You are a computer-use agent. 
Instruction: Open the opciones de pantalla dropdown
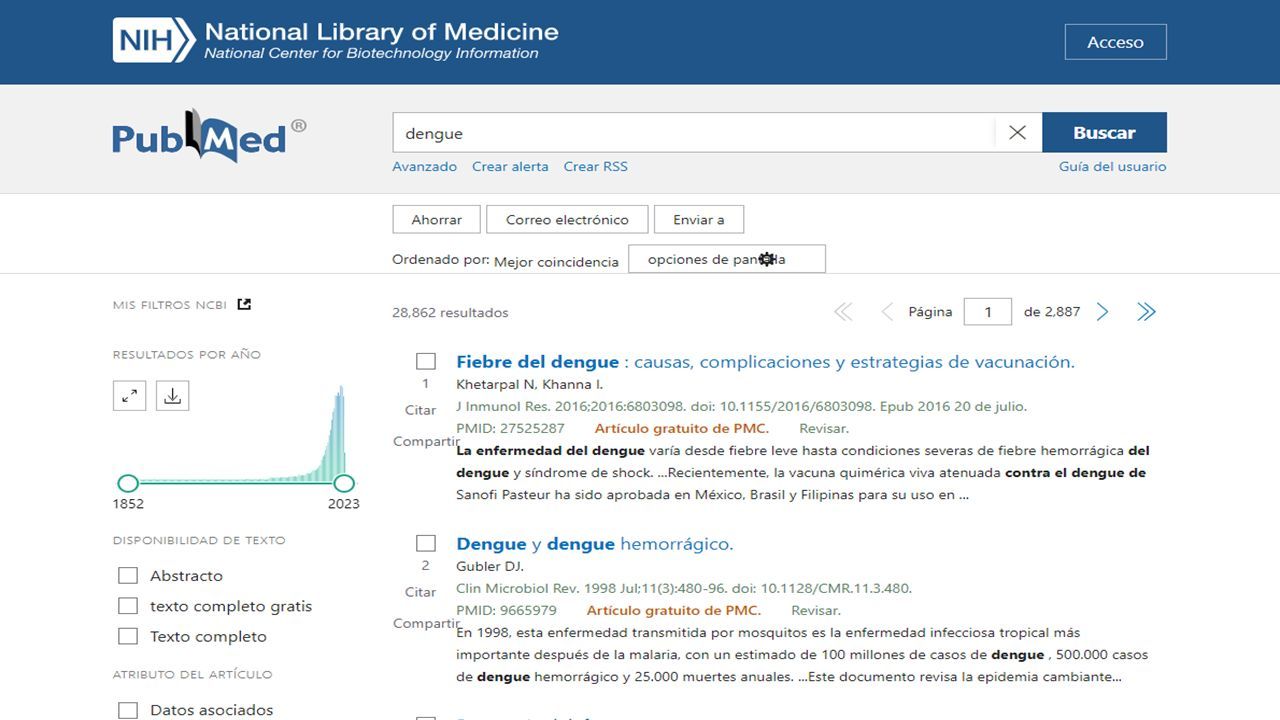point(727,259)
